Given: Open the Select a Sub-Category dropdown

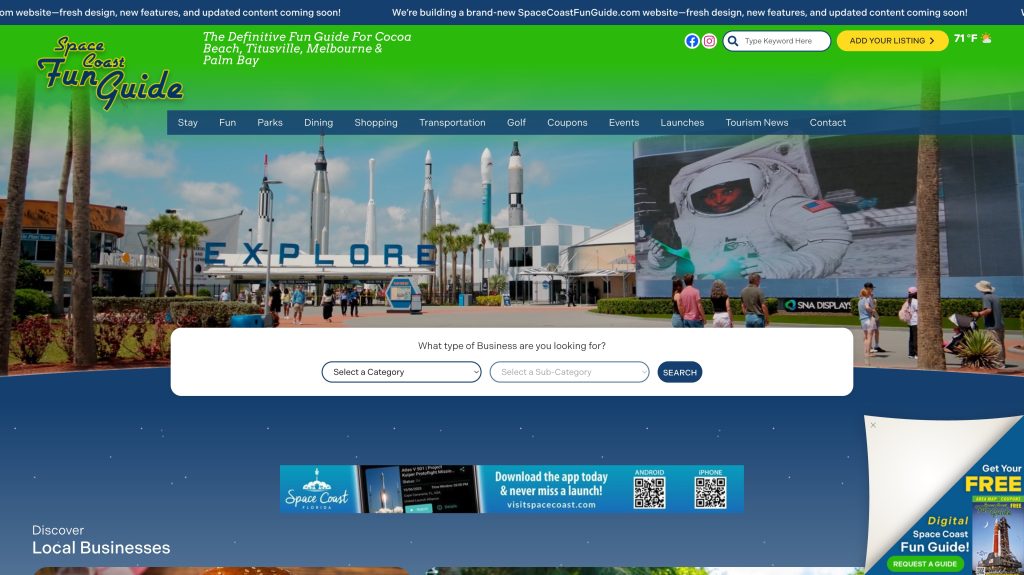Looking at the screenshot, I should [569, 372].
